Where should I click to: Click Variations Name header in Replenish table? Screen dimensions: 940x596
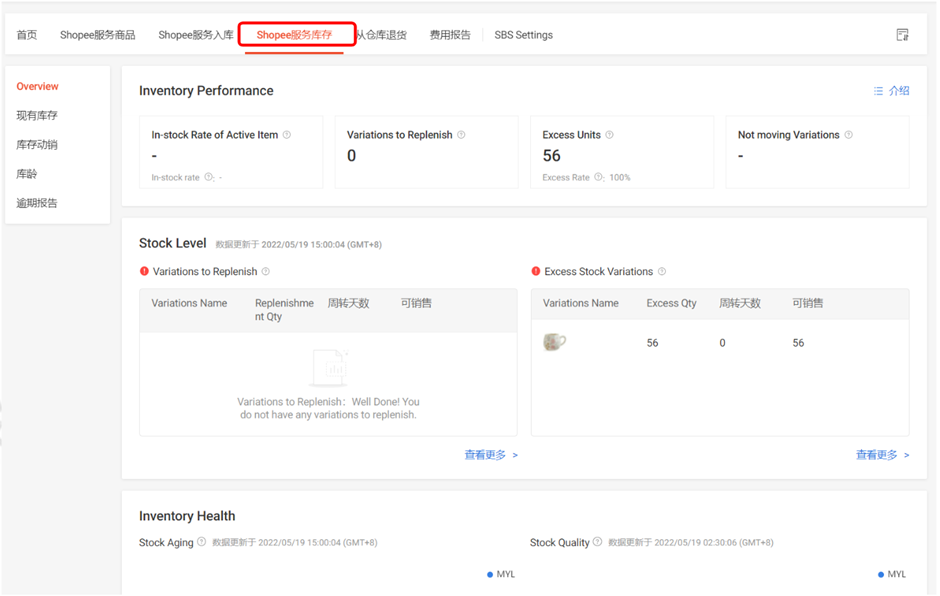pos(189,303)
